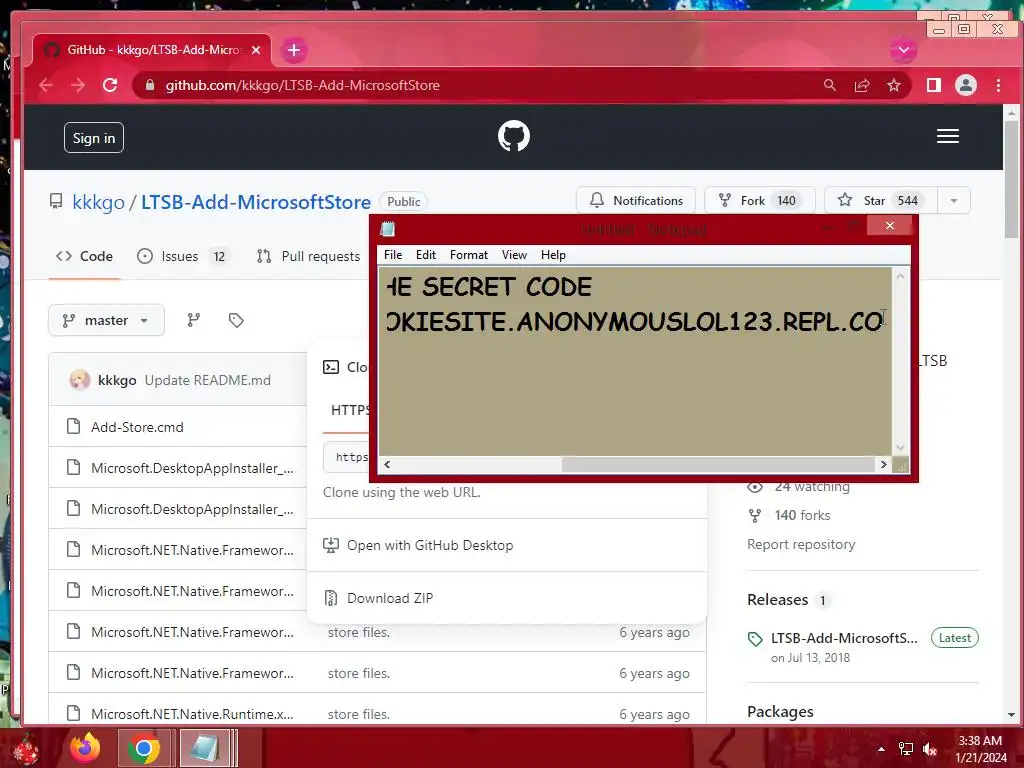Open Notepad Help menu
The height and width of the screenshot is (768, 1024).
(553, 255)
